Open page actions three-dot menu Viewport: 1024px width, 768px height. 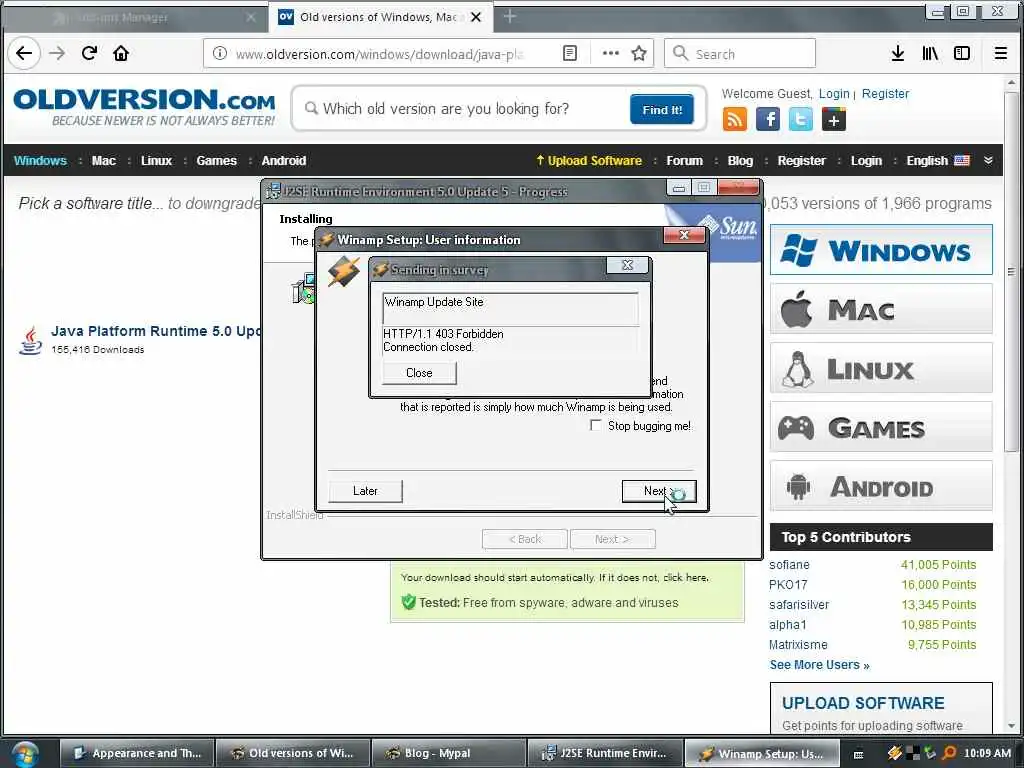[x=610, y=54]
